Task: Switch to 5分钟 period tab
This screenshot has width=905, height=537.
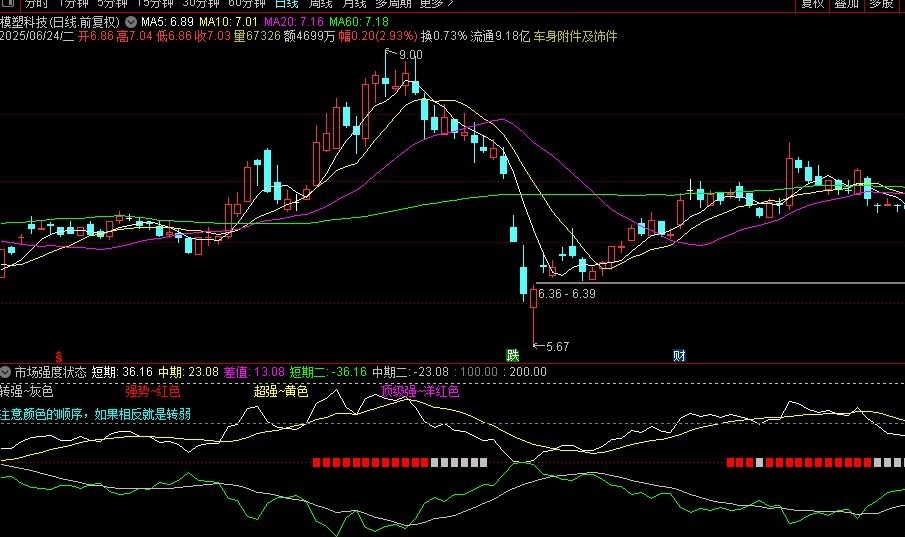Action: [x=113, y=3]
